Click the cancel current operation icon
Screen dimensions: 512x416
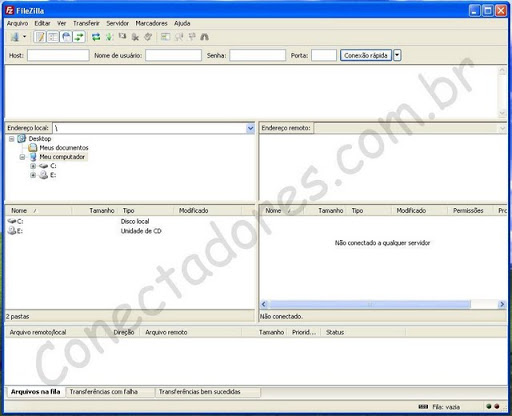point(122,36)
